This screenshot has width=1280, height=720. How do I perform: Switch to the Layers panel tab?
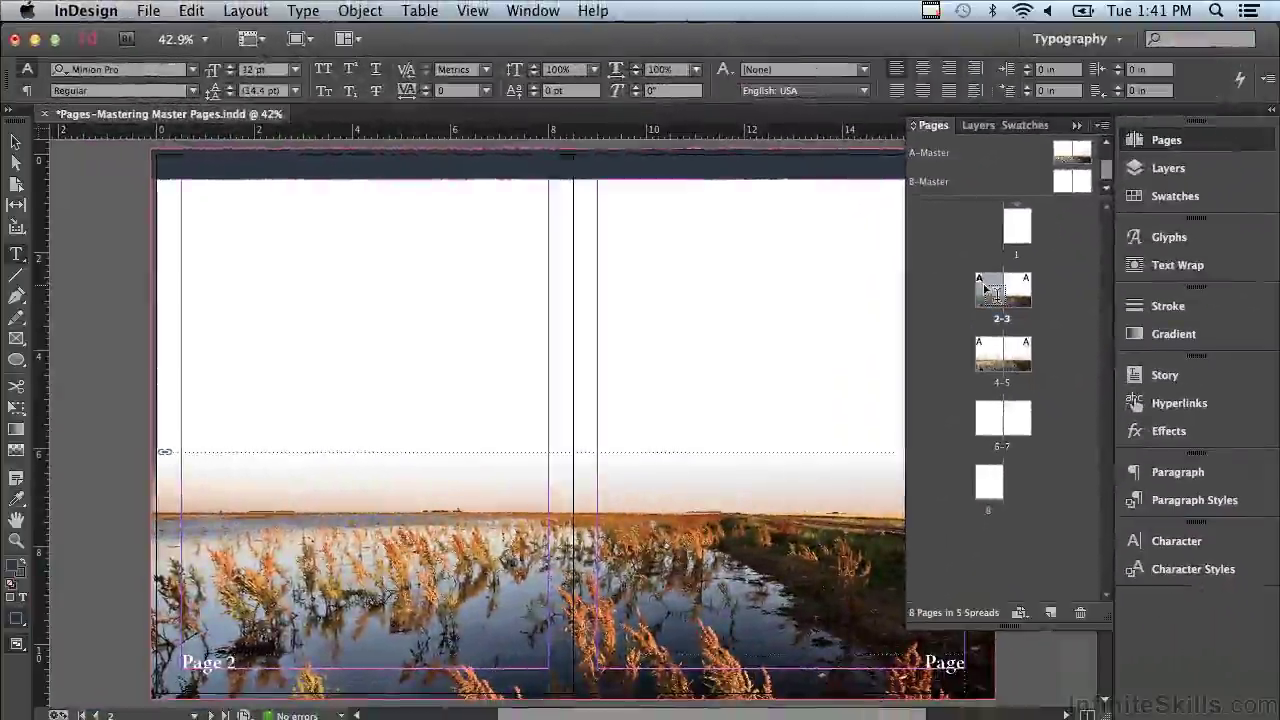coord(978,125)
